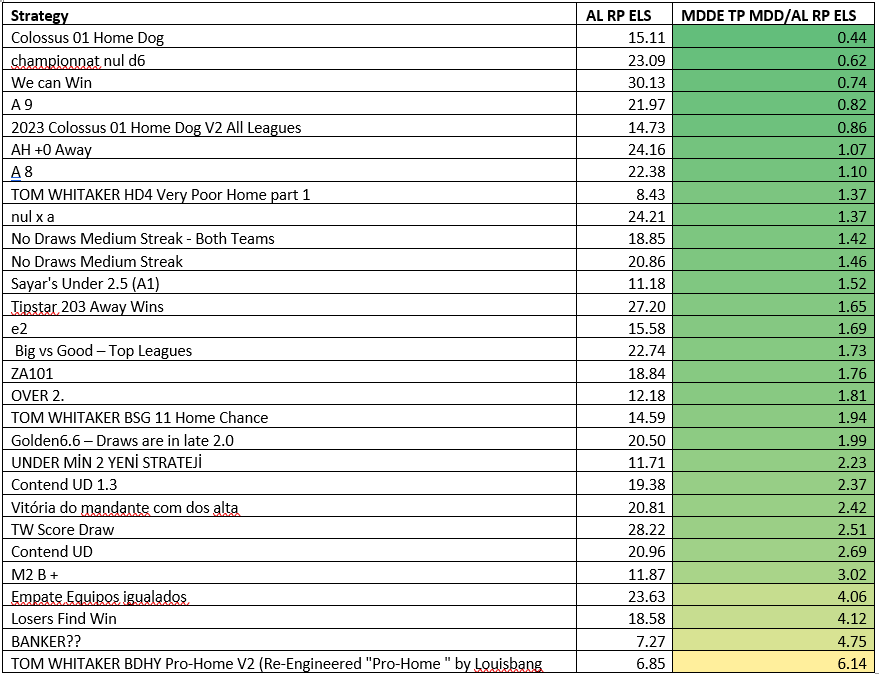The width and height of the screenshot is (879, 674).
Task: Click the Strategy column header
Action: pos(289,15)
